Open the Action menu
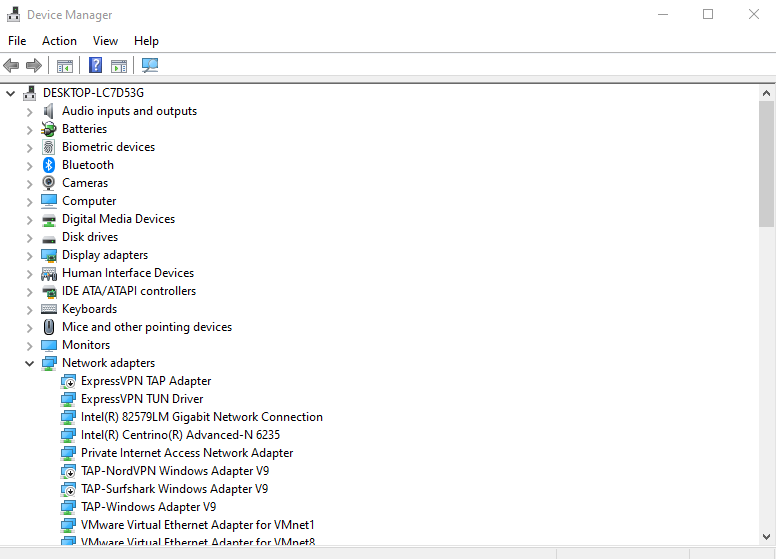 (59, 41)
